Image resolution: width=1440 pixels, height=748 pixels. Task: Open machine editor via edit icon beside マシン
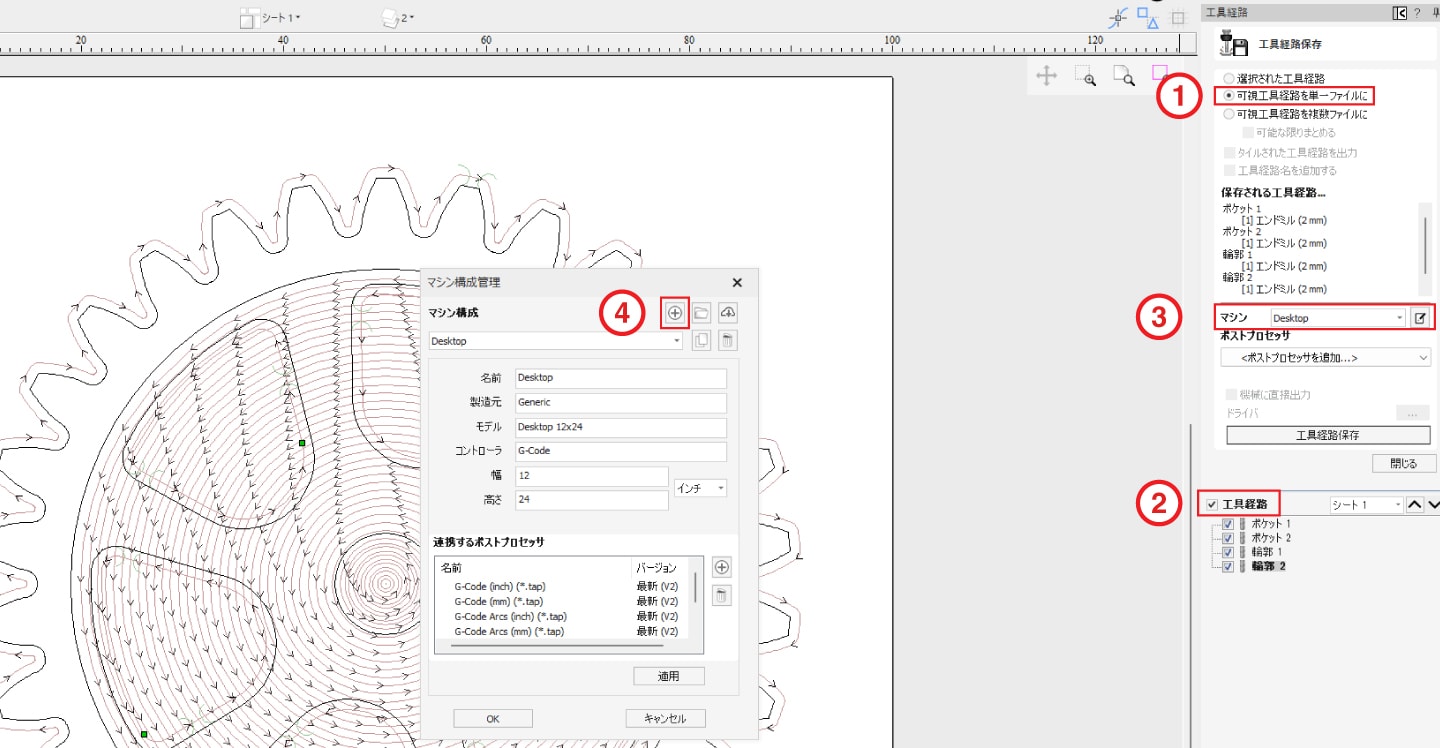click(x=1420, y=318)
